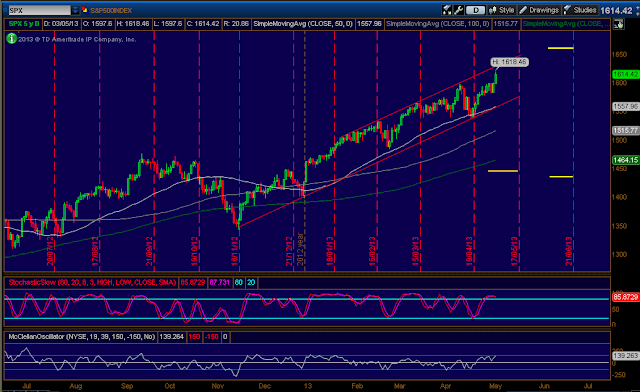This screenshot has width=640, height=392.
Task: Click the 20/07/12 vertical date marker
Action: (51, 251)
